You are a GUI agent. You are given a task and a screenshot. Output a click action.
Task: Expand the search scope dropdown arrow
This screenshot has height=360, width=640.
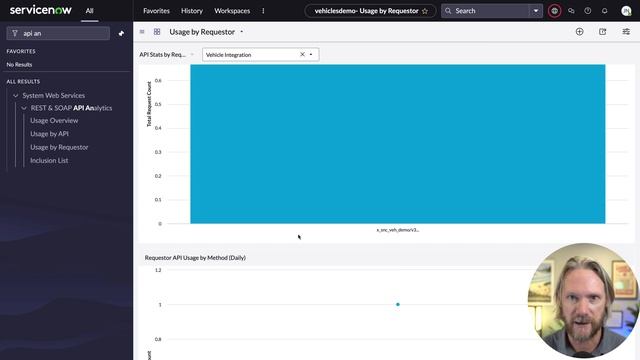click(x=536, y=11)
